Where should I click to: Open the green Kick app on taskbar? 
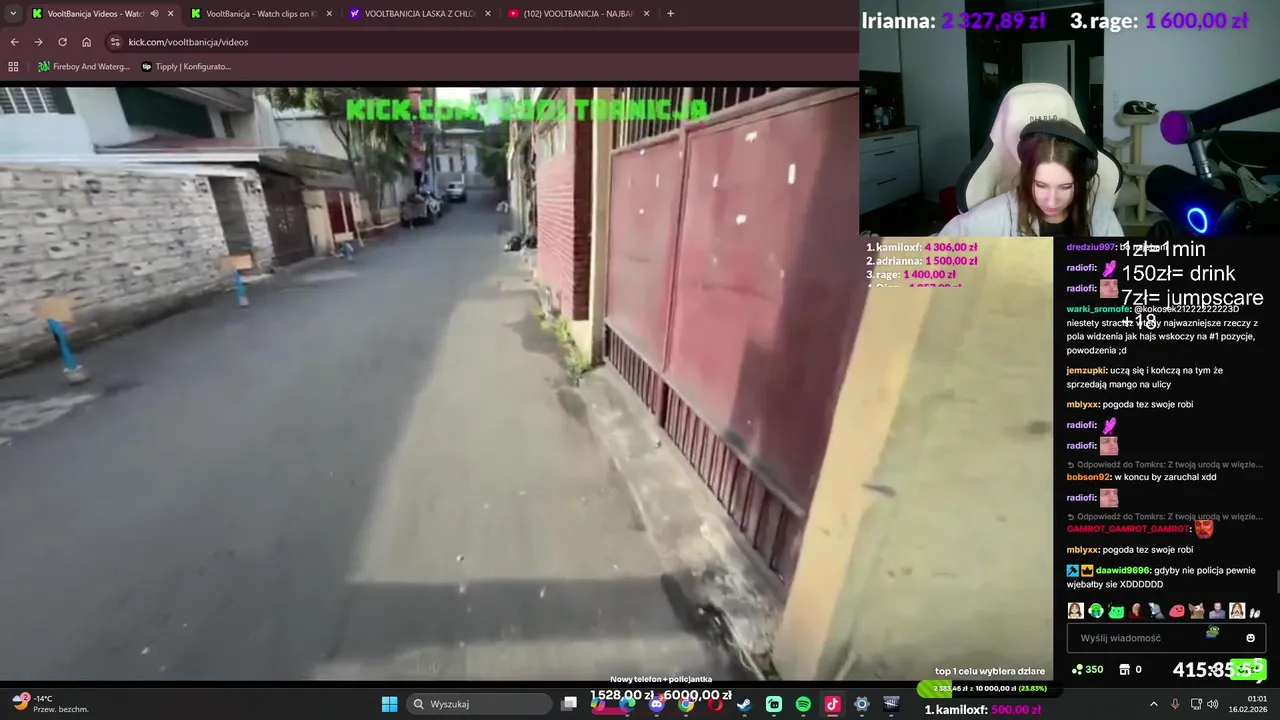pos(774,704)
